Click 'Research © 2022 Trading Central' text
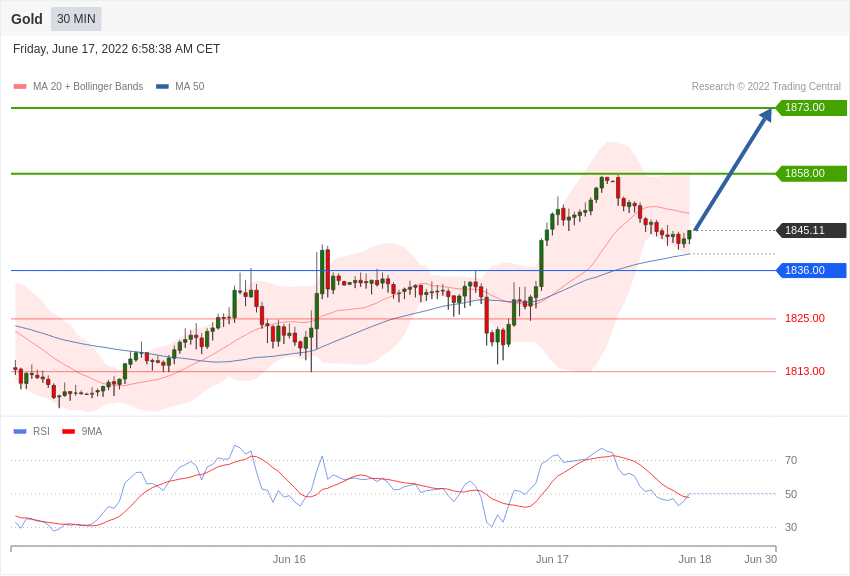850x576 pixels. (x=766, y=86)
